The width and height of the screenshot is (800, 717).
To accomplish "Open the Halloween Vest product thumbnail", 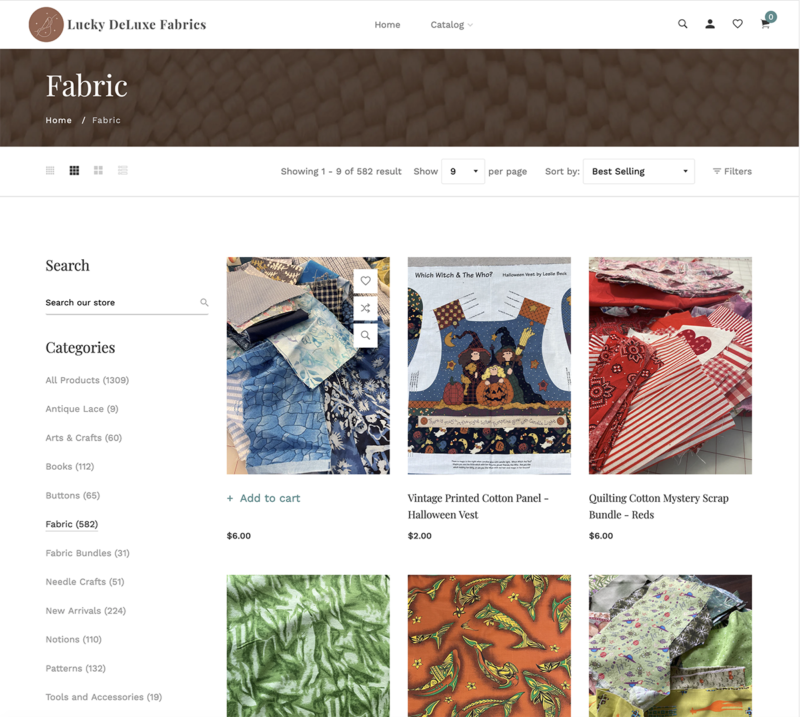I will 489,365.
